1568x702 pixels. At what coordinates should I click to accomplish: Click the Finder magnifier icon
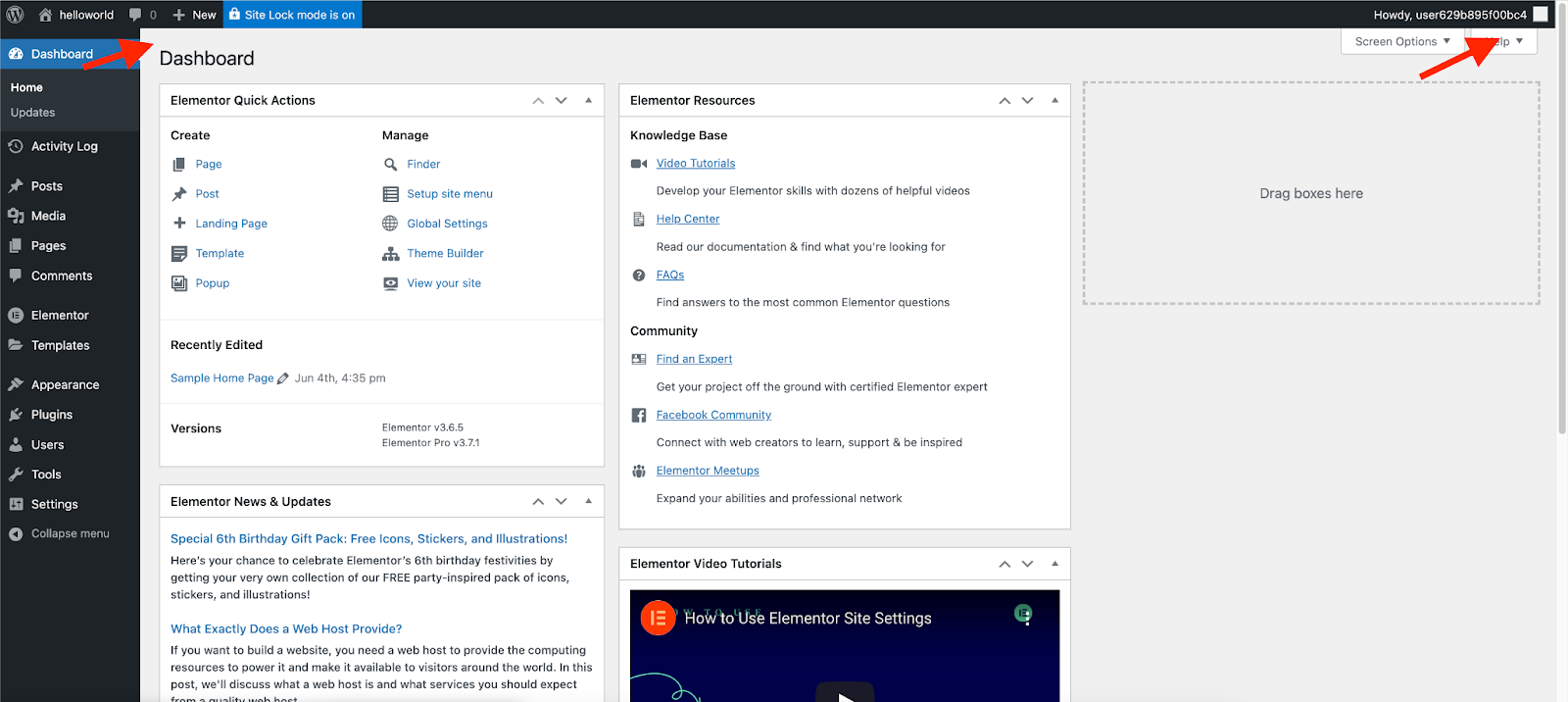[x=390, y=165]
